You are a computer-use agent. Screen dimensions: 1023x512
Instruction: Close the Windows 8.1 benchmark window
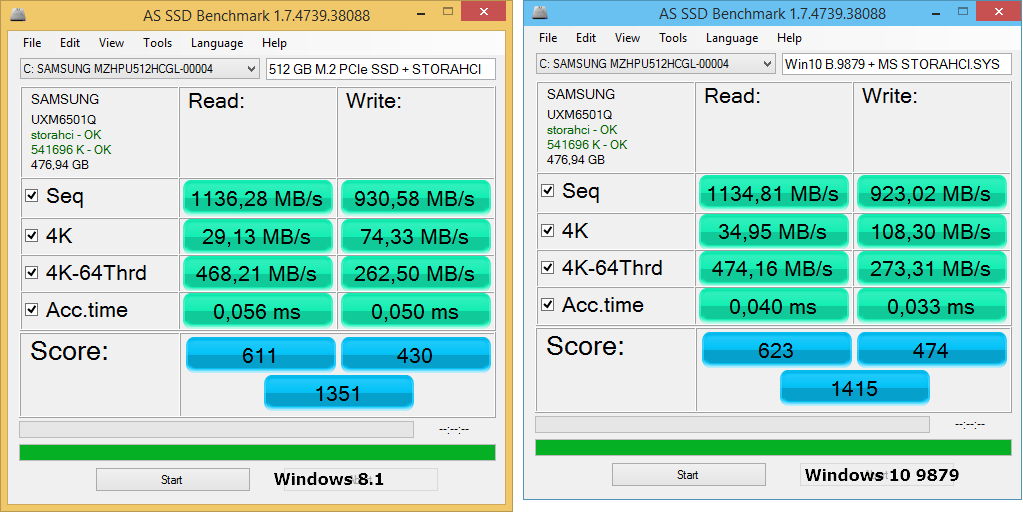pyautogui.click(x=483, y=12)
